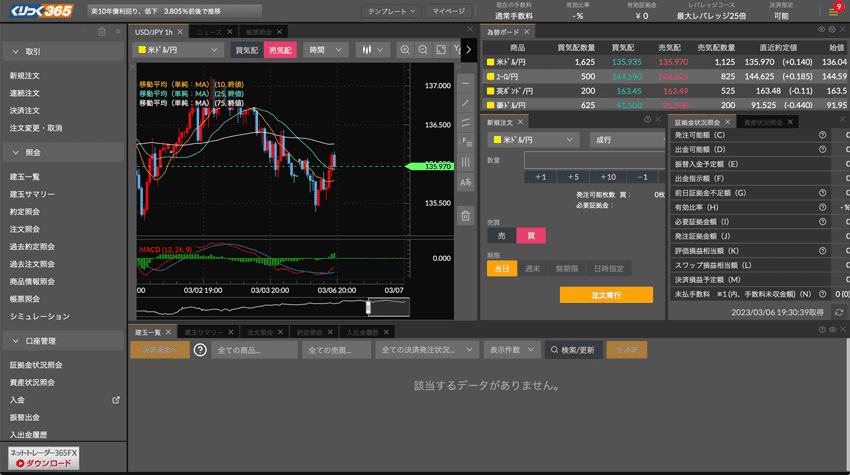Switch to the ニュース tab
Image resolution: width=850 pixels, height=475 pixels.
[208, 32]
